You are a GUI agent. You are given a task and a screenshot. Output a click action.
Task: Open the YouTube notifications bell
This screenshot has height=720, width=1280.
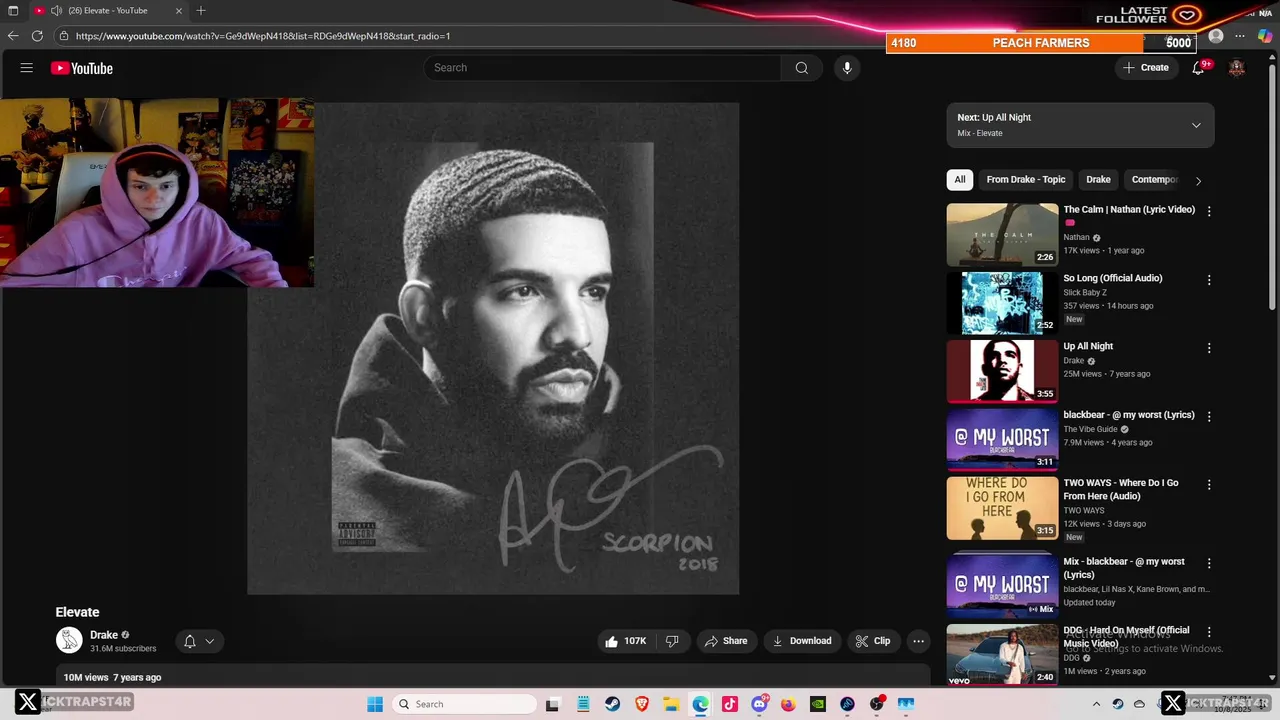1198,68
